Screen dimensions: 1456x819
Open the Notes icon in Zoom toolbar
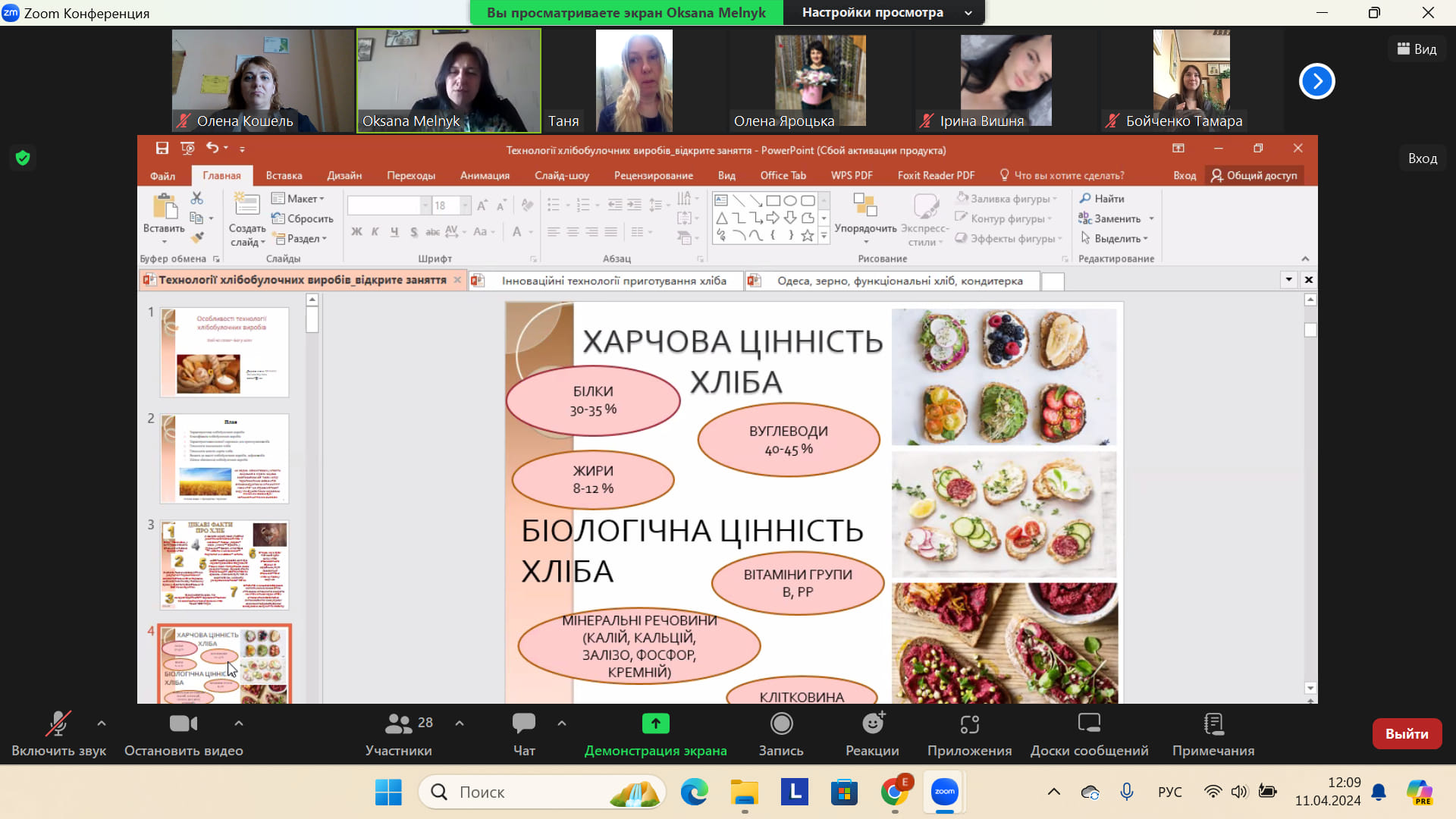[1213, 724]
